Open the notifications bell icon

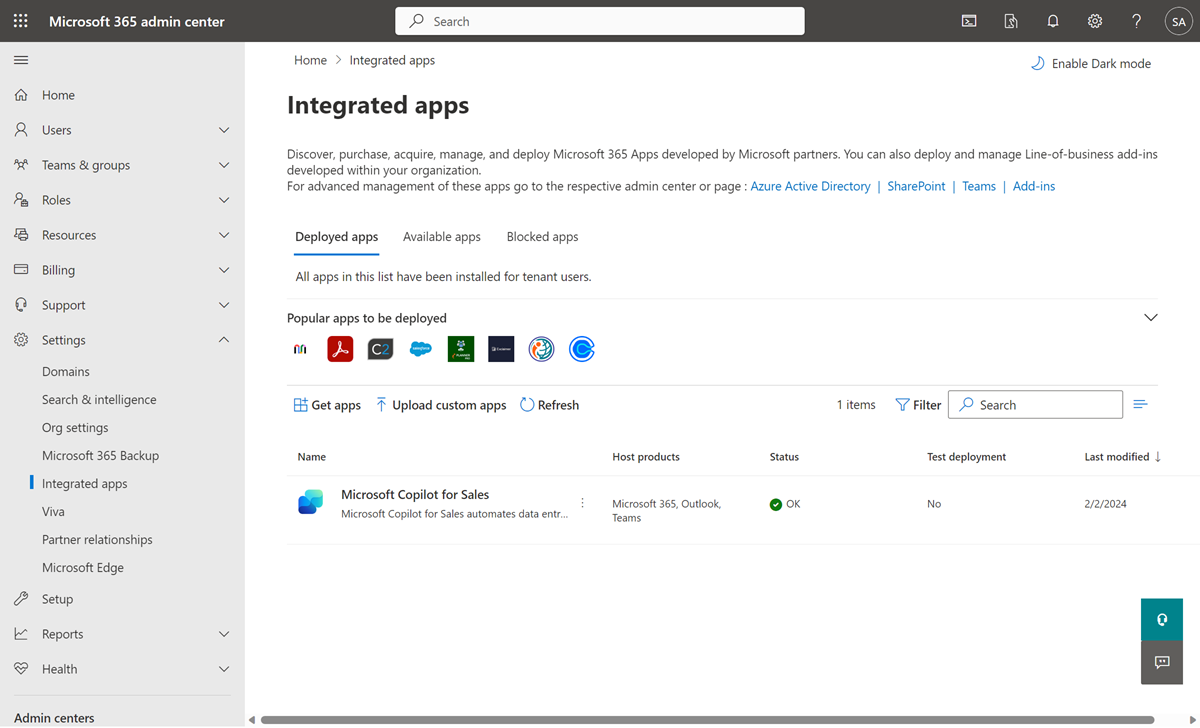click(1052, 20)
